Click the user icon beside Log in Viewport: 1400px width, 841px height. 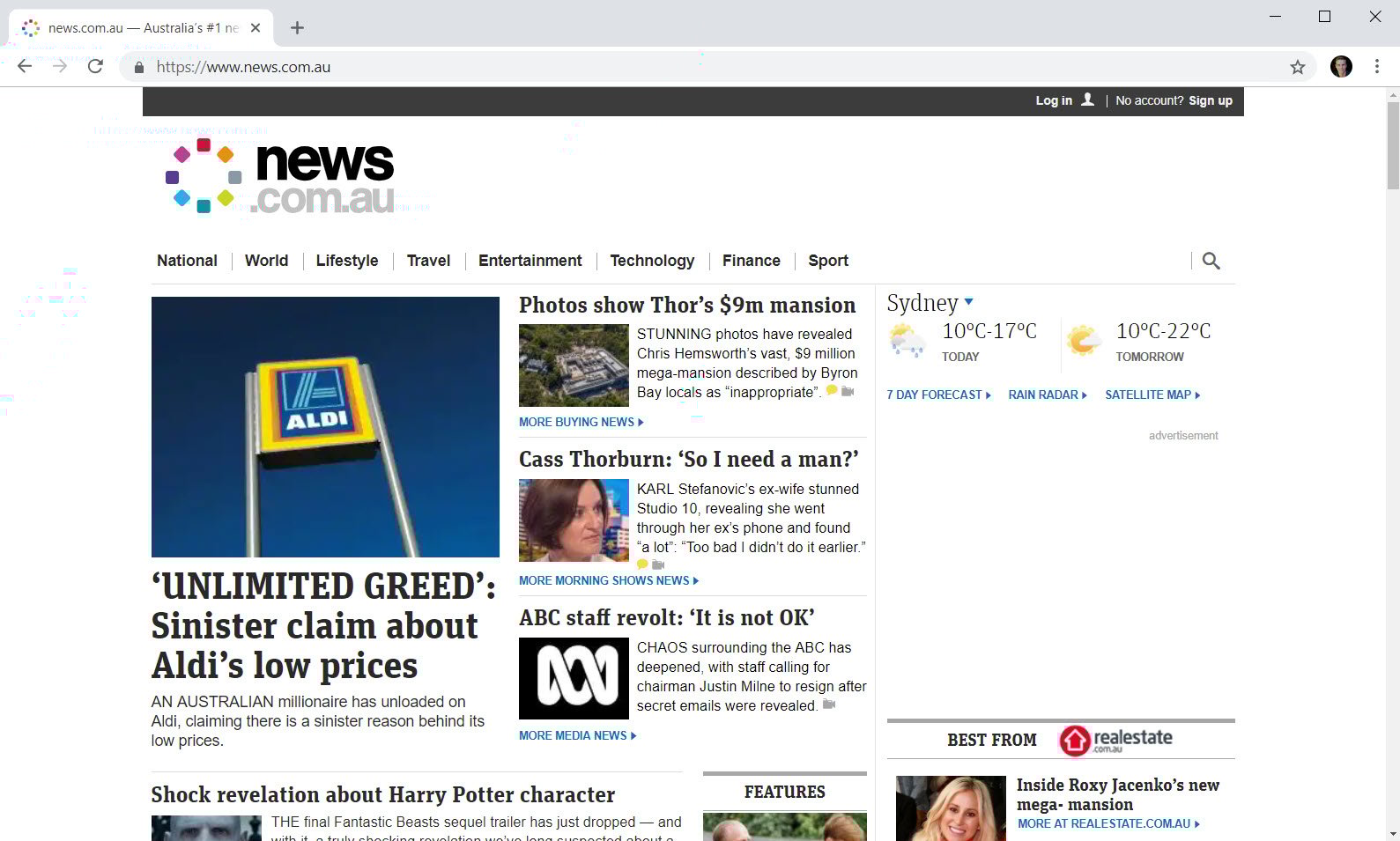pyautogui.click(x=1087, y=100)
